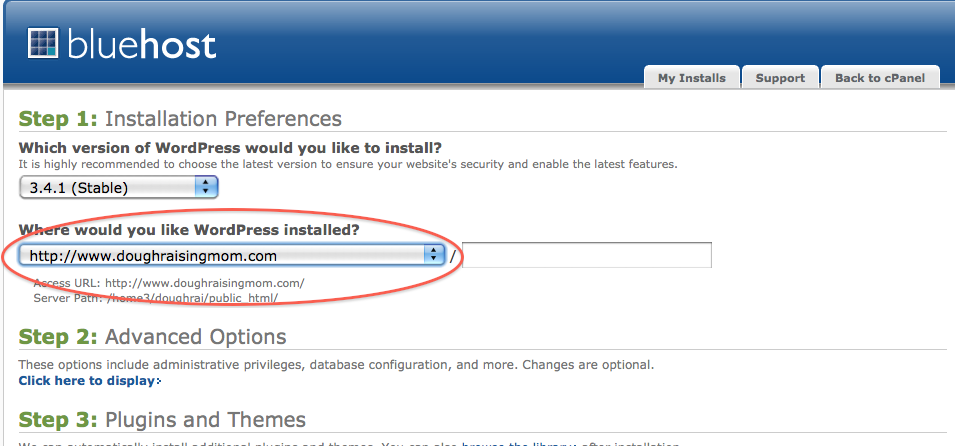
Task: Click the bluehost grid logo icon
Action: click(43, 43)
